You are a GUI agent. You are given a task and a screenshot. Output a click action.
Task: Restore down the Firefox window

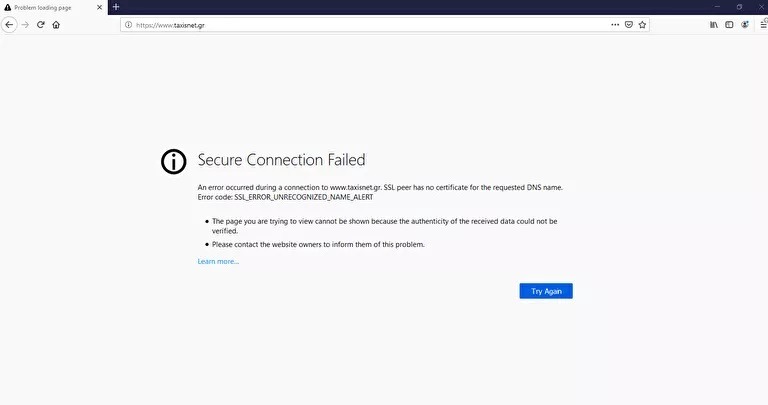click(739, 7)
